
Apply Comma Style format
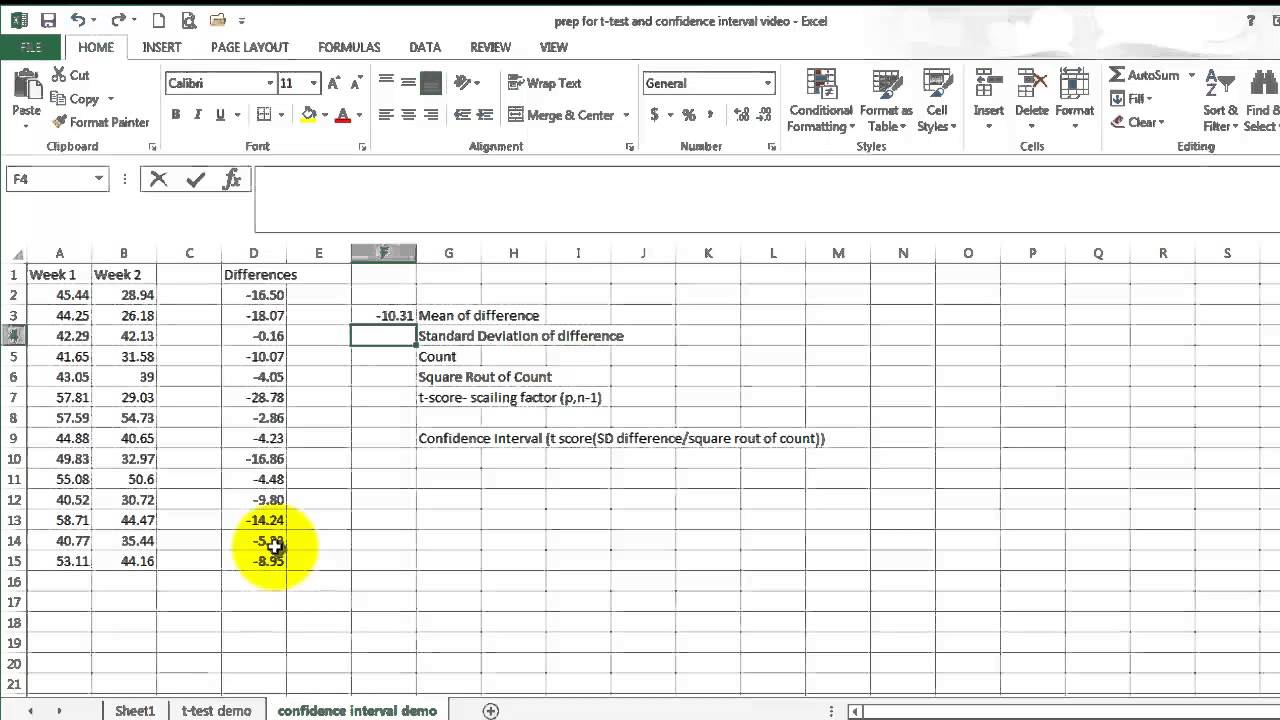[712, 115]
